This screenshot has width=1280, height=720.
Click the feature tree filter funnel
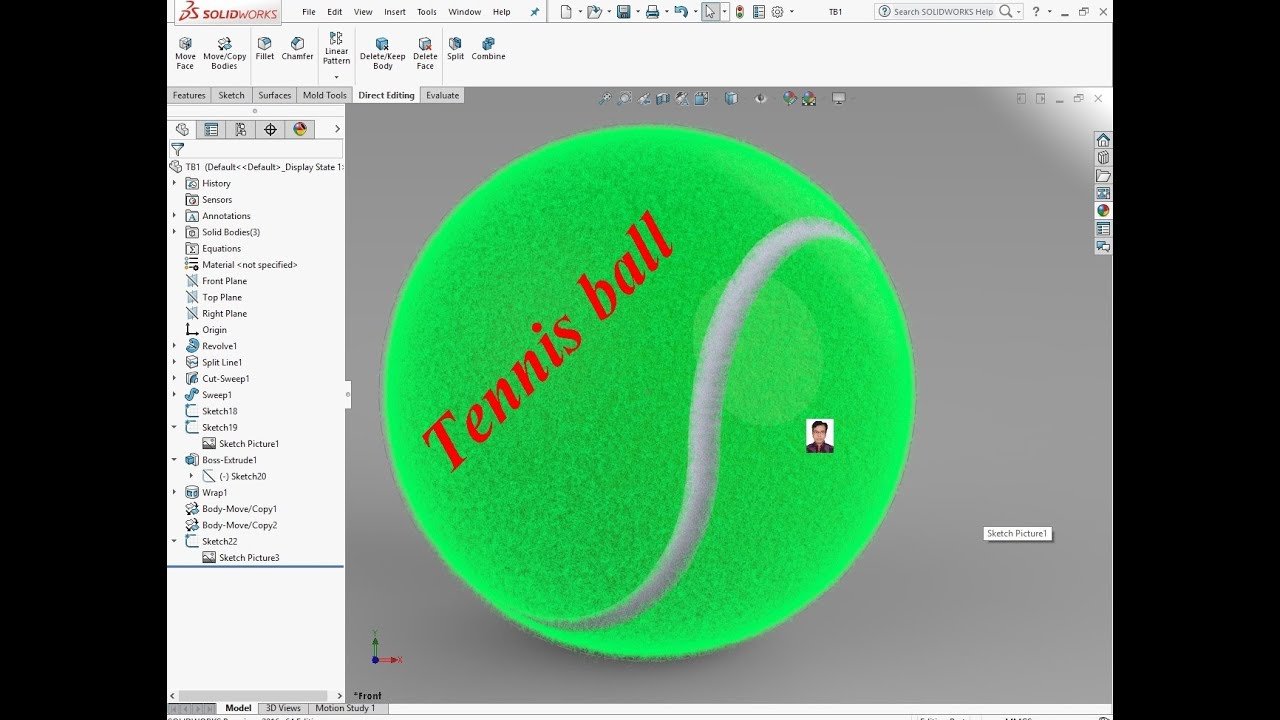click(178, 149)
